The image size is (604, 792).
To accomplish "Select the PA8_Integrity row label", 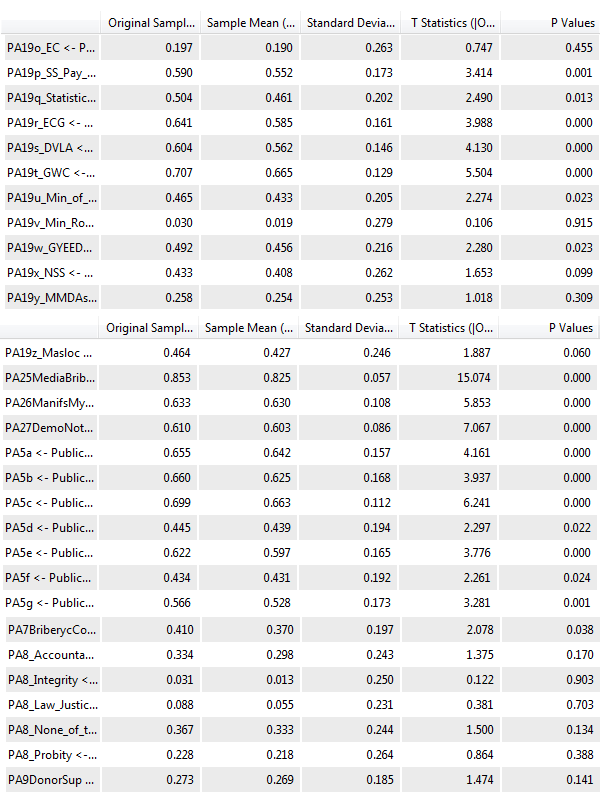I will pos(52,680).
